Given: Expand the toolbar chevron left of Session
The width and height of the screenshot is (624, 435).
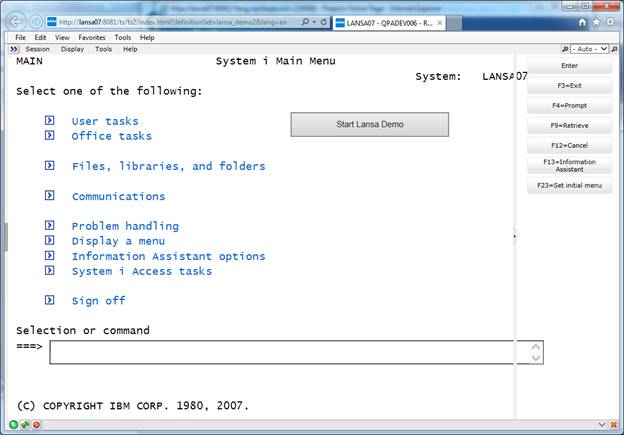Looking at the screenshot, I should tap(14, 48).
